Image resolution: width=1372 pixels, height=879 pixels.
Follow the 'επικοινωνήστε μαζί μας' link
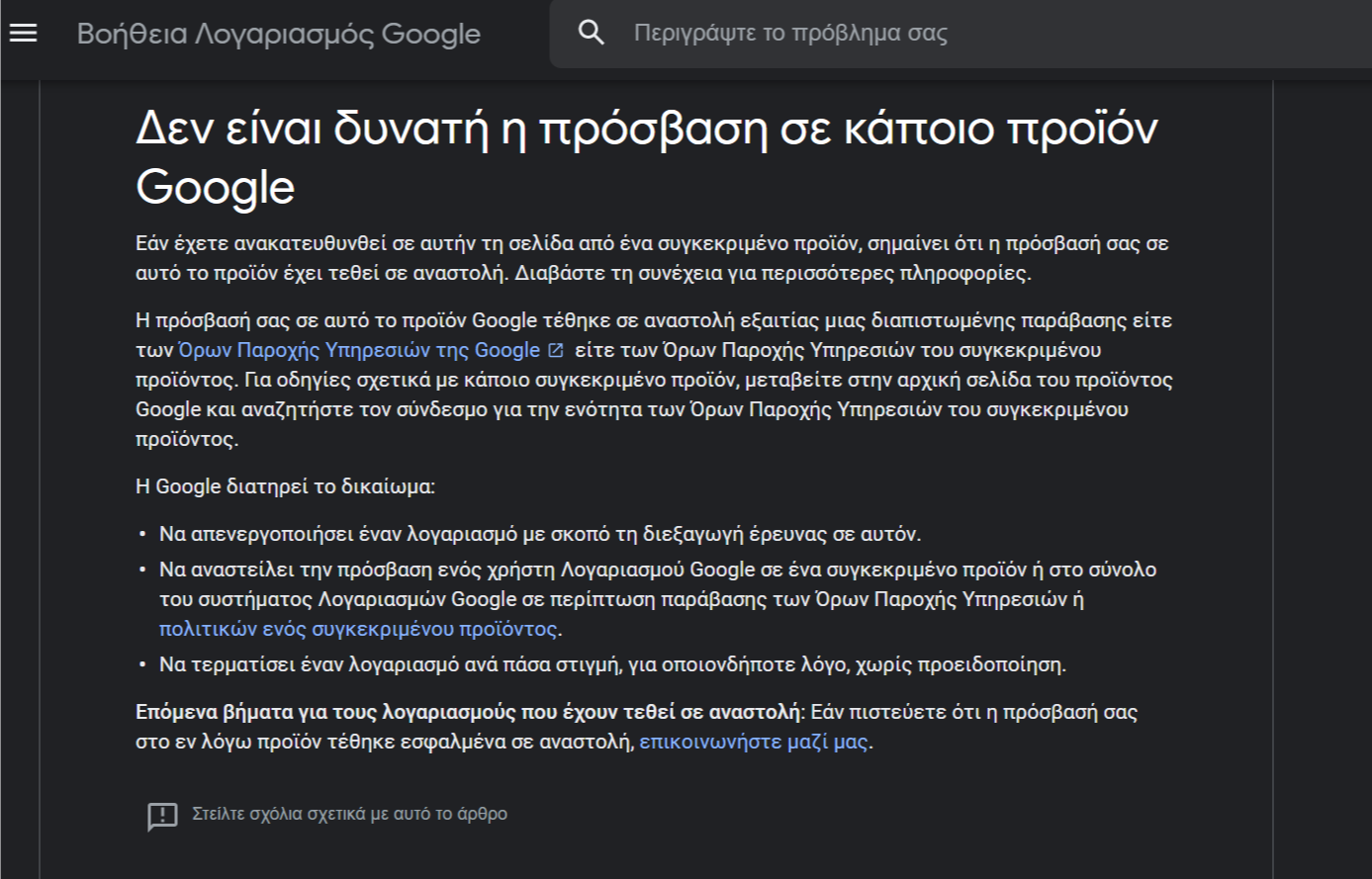[754, 742]
